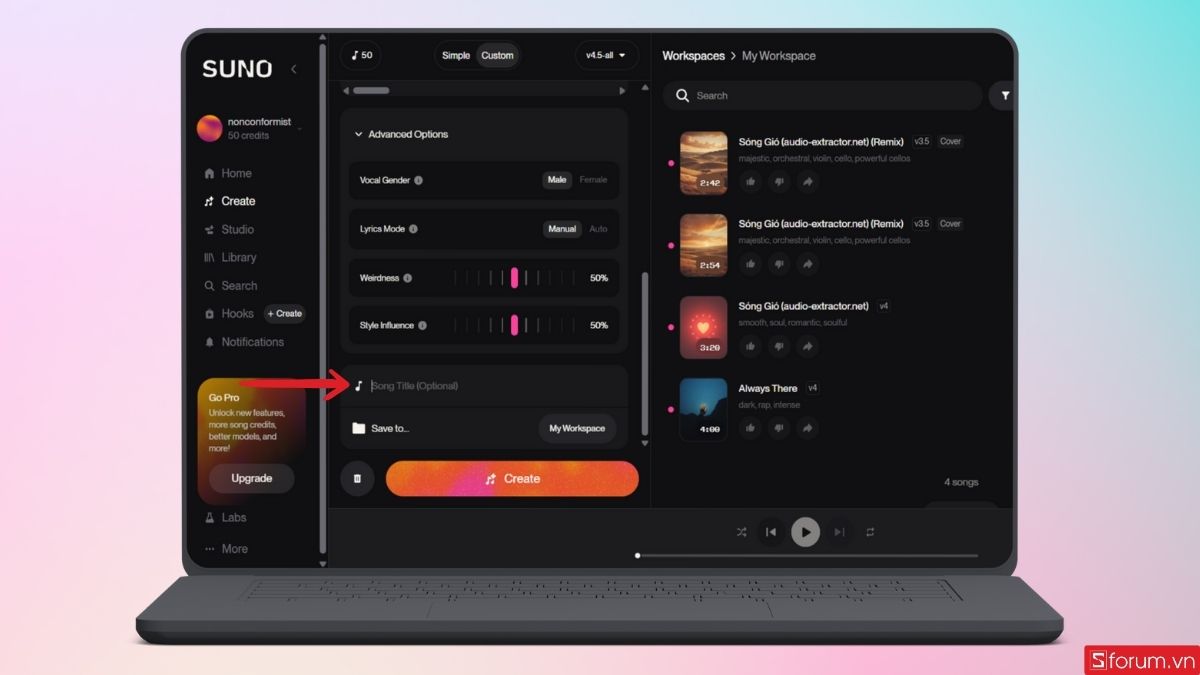Open the nonconformist account menu
The image size is (1200, 675).
click(250, 128)
